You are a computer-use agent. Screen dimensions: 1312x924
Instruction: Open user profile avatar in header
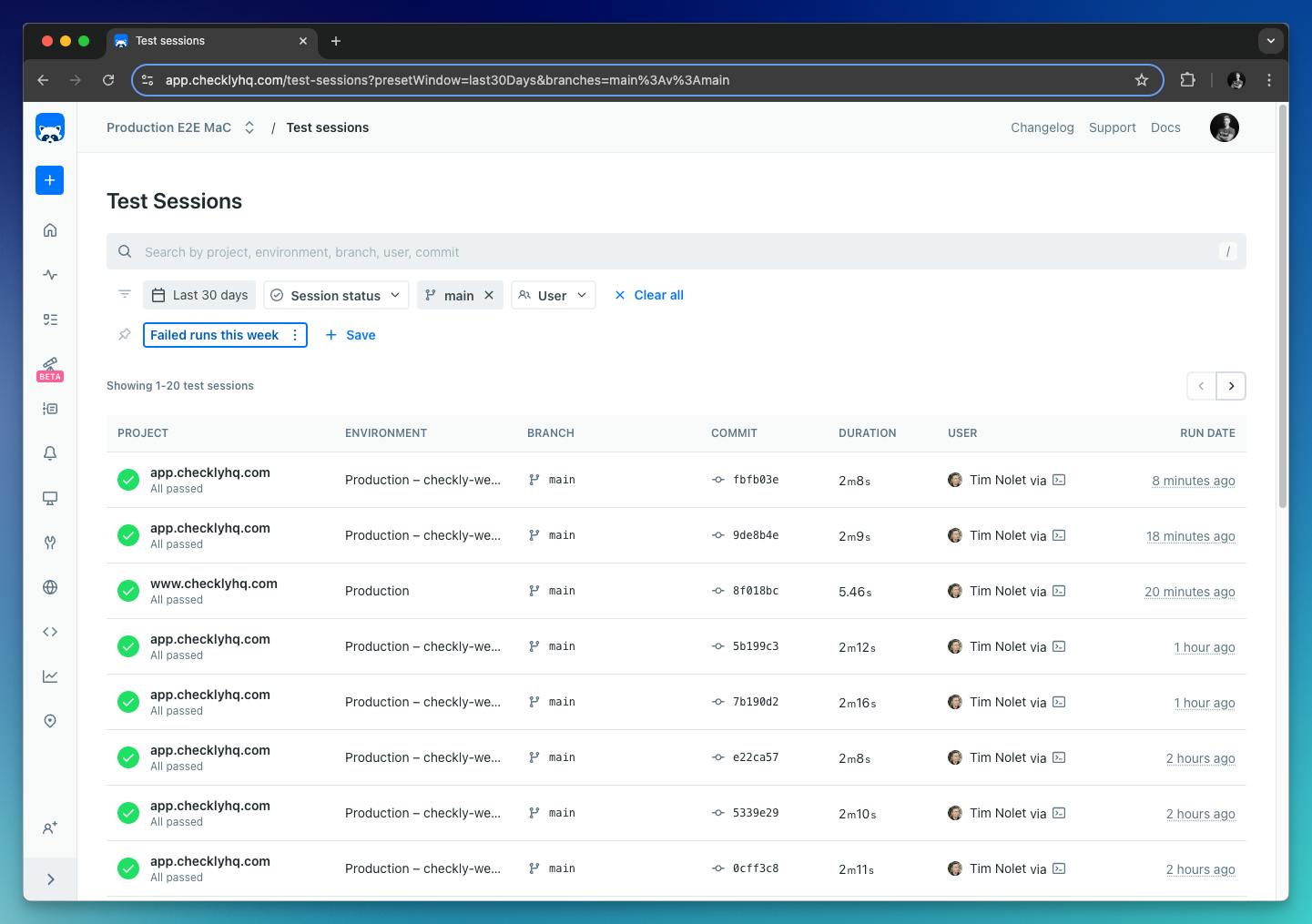pos(1225,127)
